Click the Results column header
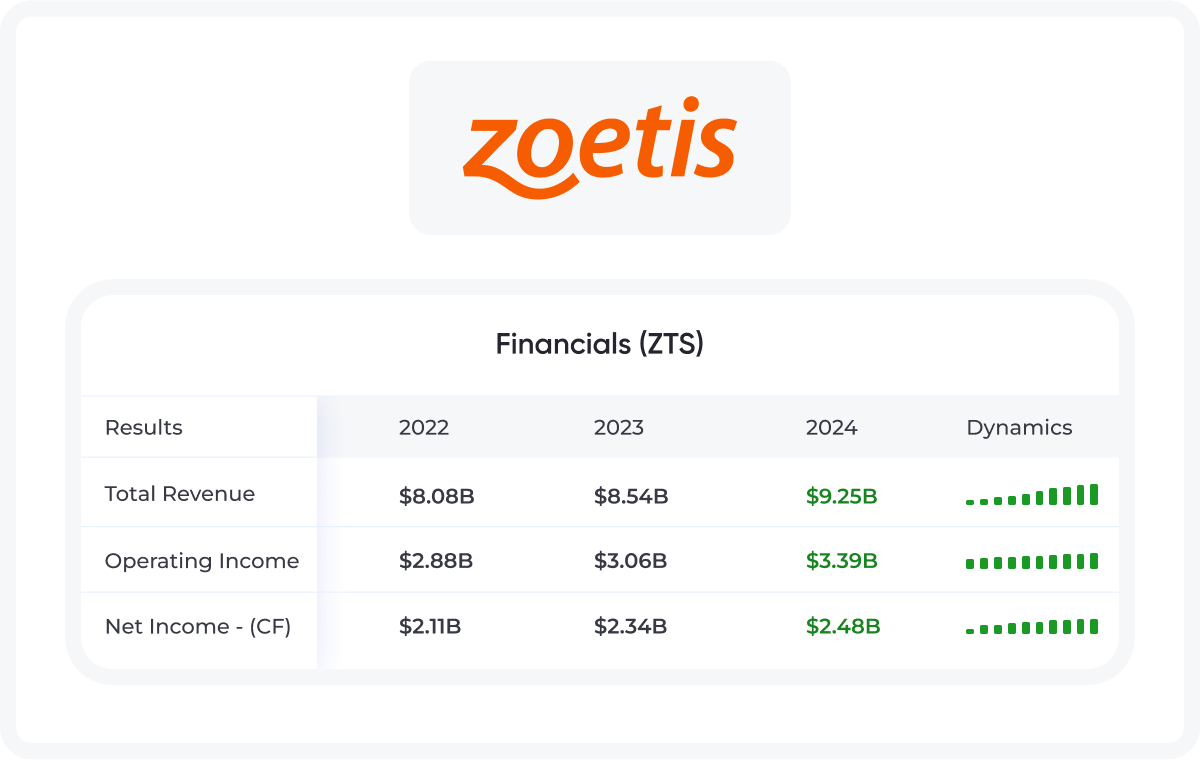 point(144,428)
